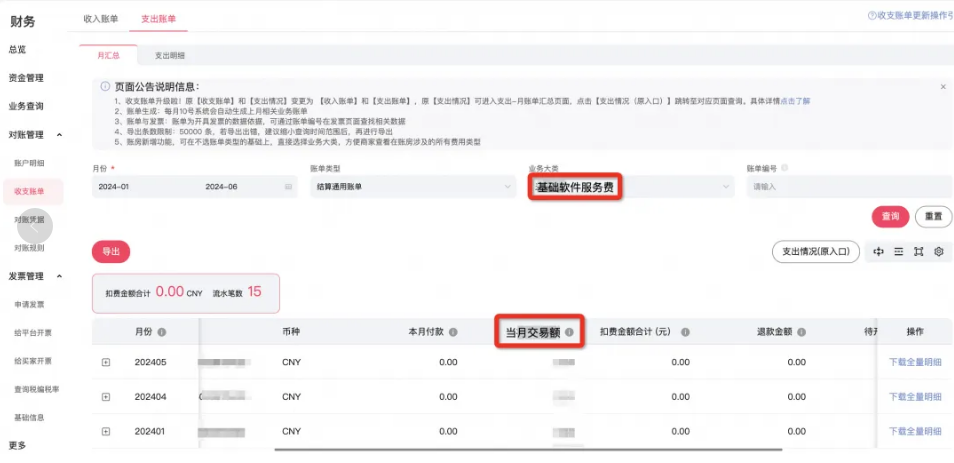Click the info icon beside 当月交易额 header
Image resolution: width=954 pixels, height=463 pixels.
click(x=569, y=332)
